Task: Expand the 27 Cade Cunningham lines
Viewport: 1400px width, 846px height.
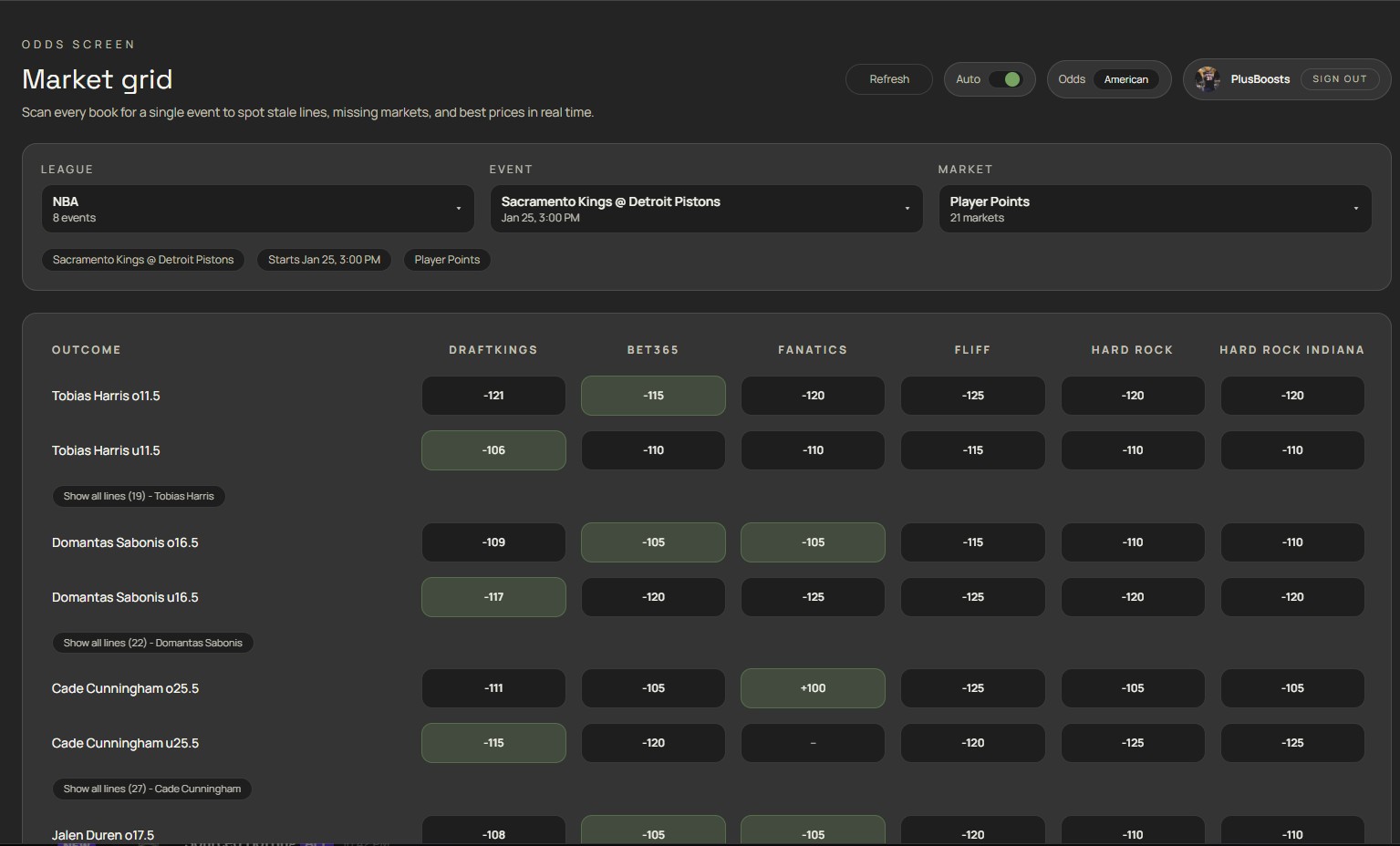Action: point(151,789)
